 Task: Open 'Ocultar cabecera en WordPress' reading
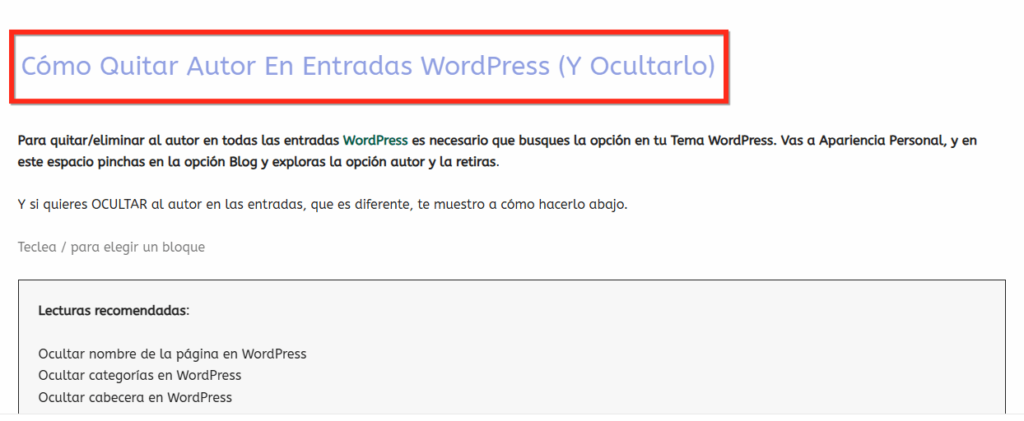135,397
